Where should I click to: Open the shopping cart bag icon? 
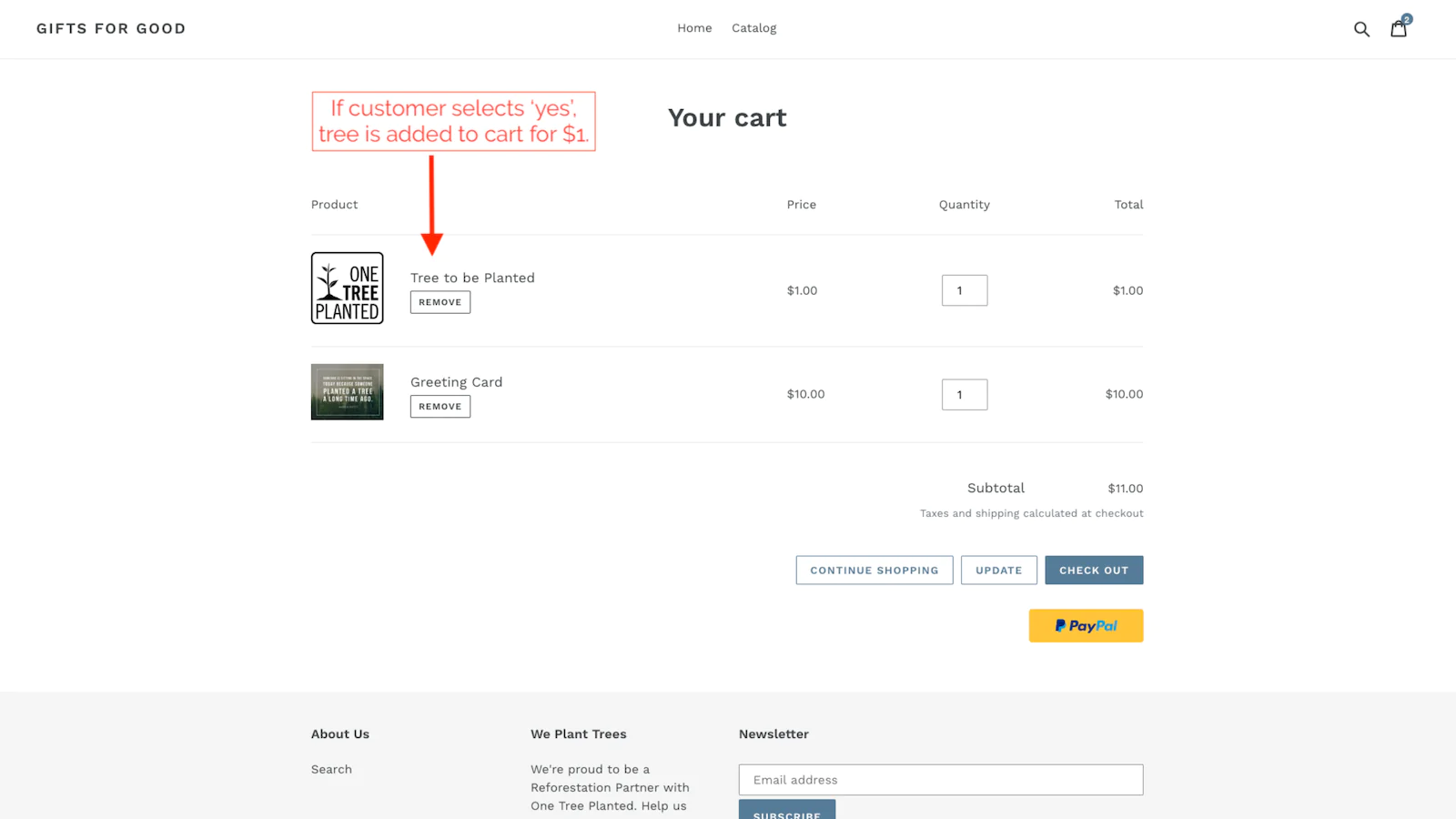[1399, 29]
